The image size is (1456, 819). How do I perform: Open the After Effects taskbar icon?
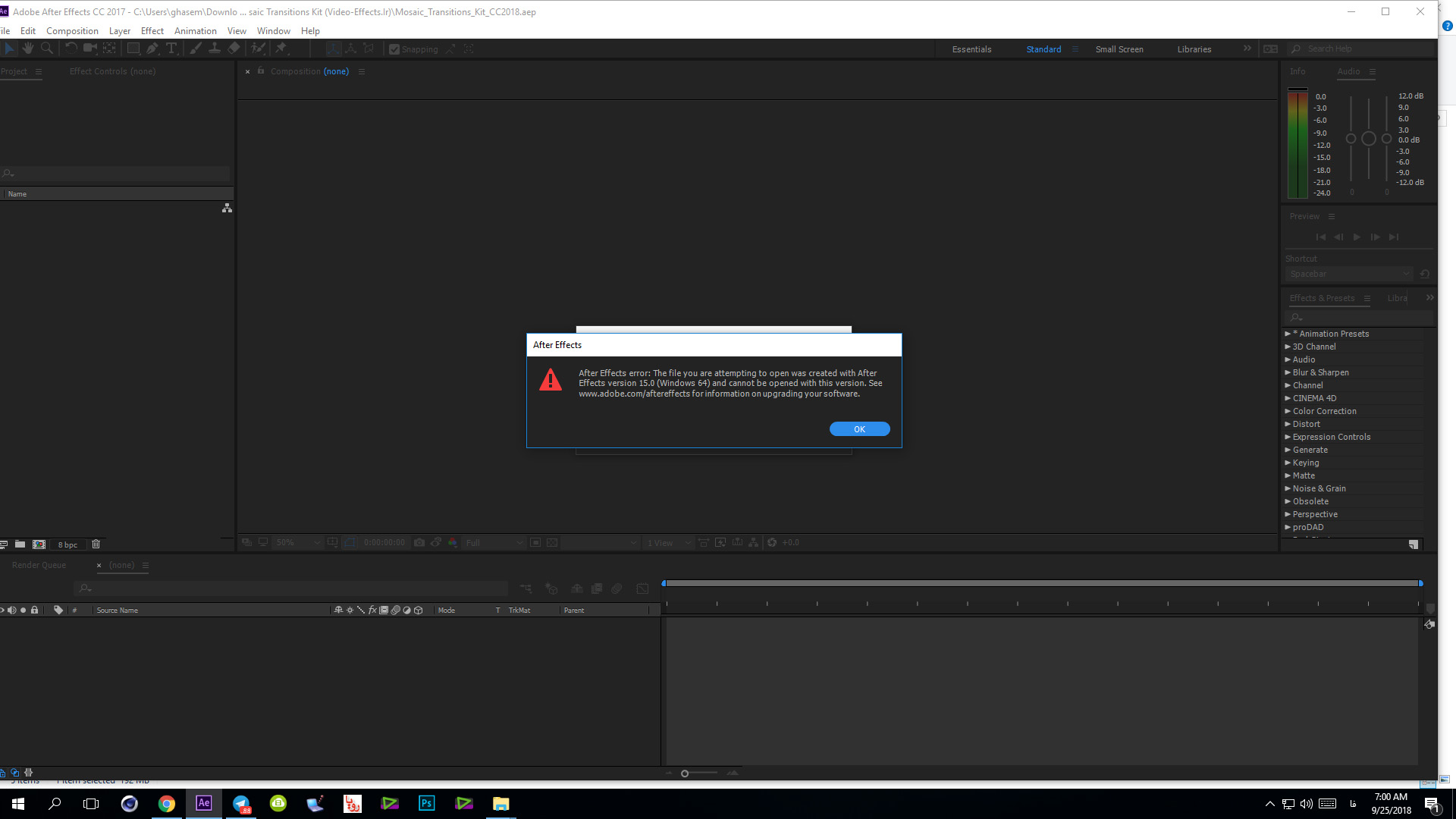pos(204,803)
